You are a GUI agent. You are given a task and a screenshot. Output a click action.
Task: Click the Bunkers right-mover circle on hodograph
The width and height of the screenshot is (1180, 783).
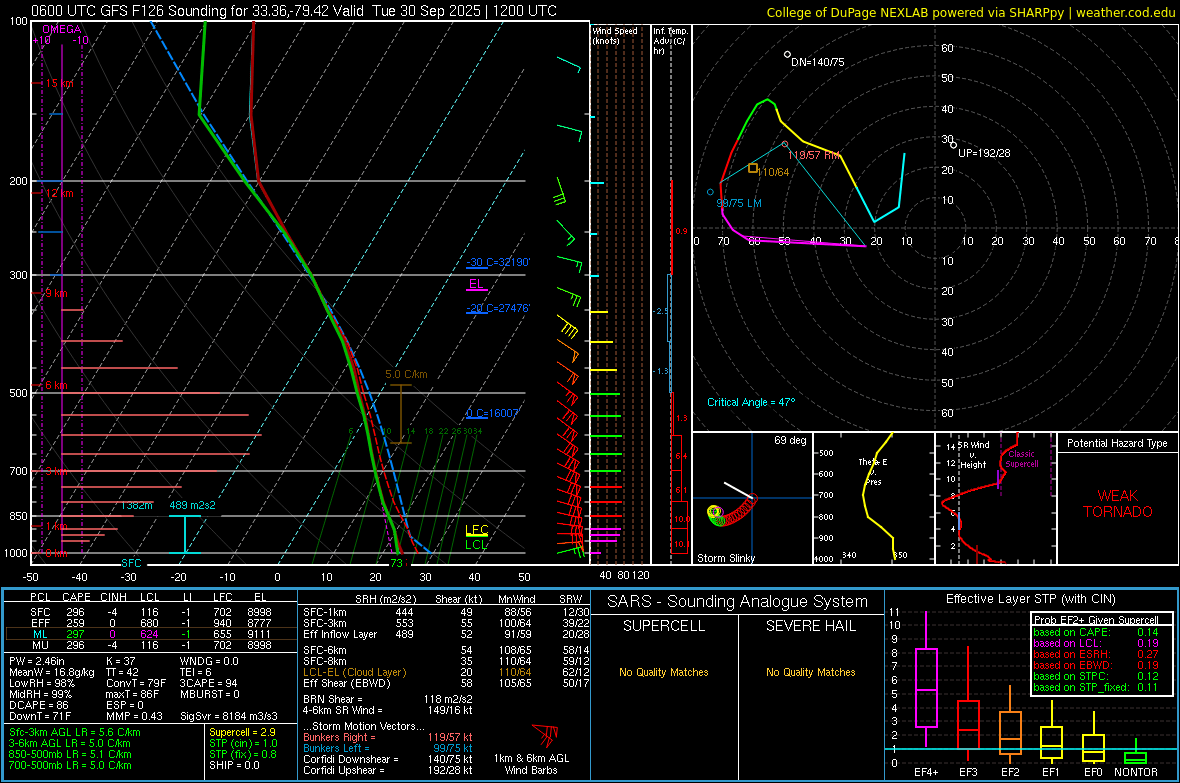[x=785, y=144]
